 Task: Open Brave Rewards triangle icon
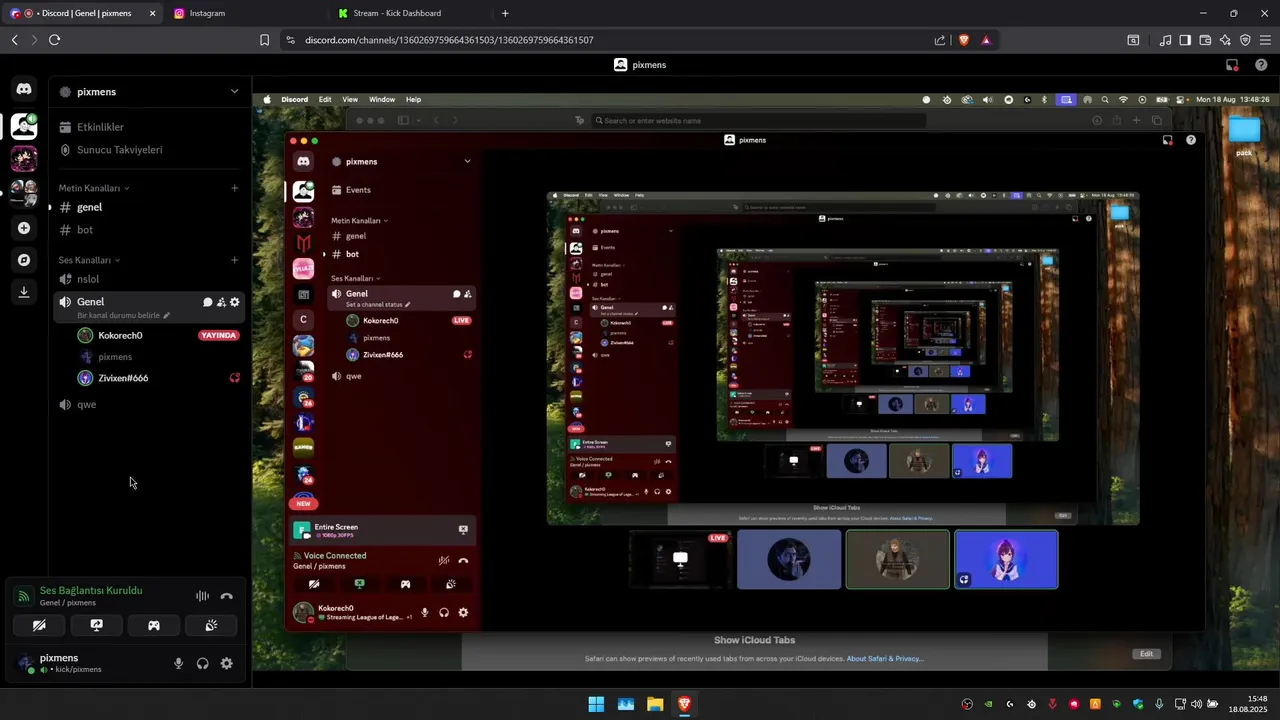pyautogui.click(x=986, y=40)
